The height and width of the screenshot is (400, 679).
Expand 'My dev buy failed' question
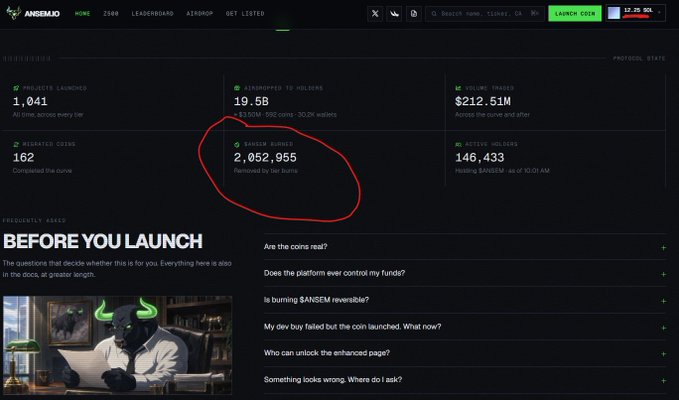click(465, 326)
